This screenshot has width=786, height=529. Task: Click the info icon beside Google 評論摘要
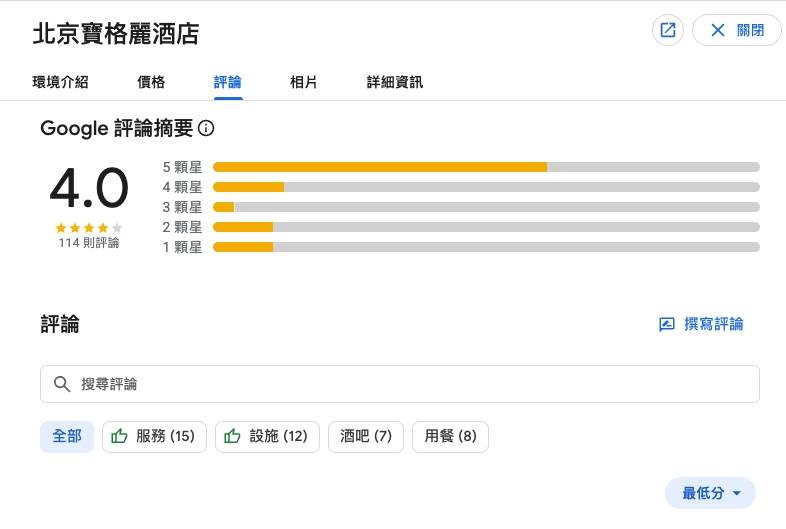(207, 128)
